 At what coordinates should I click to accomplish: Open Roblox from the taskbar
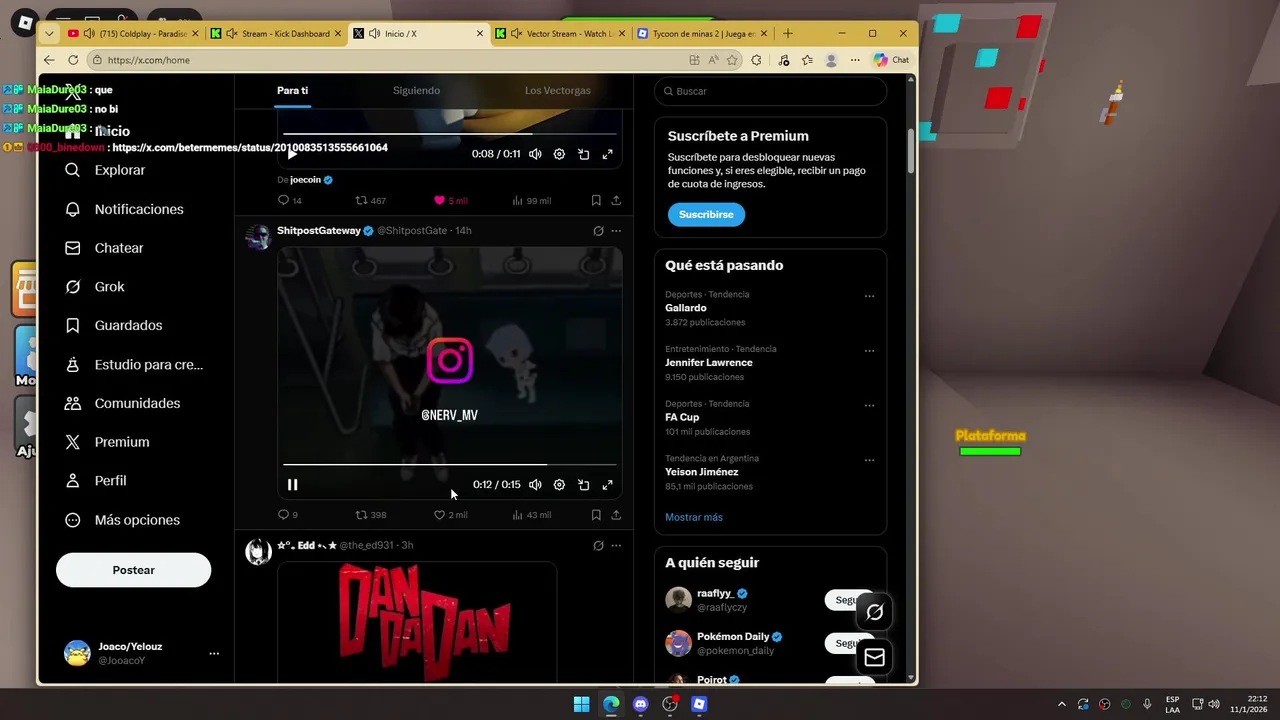[699, 704]
